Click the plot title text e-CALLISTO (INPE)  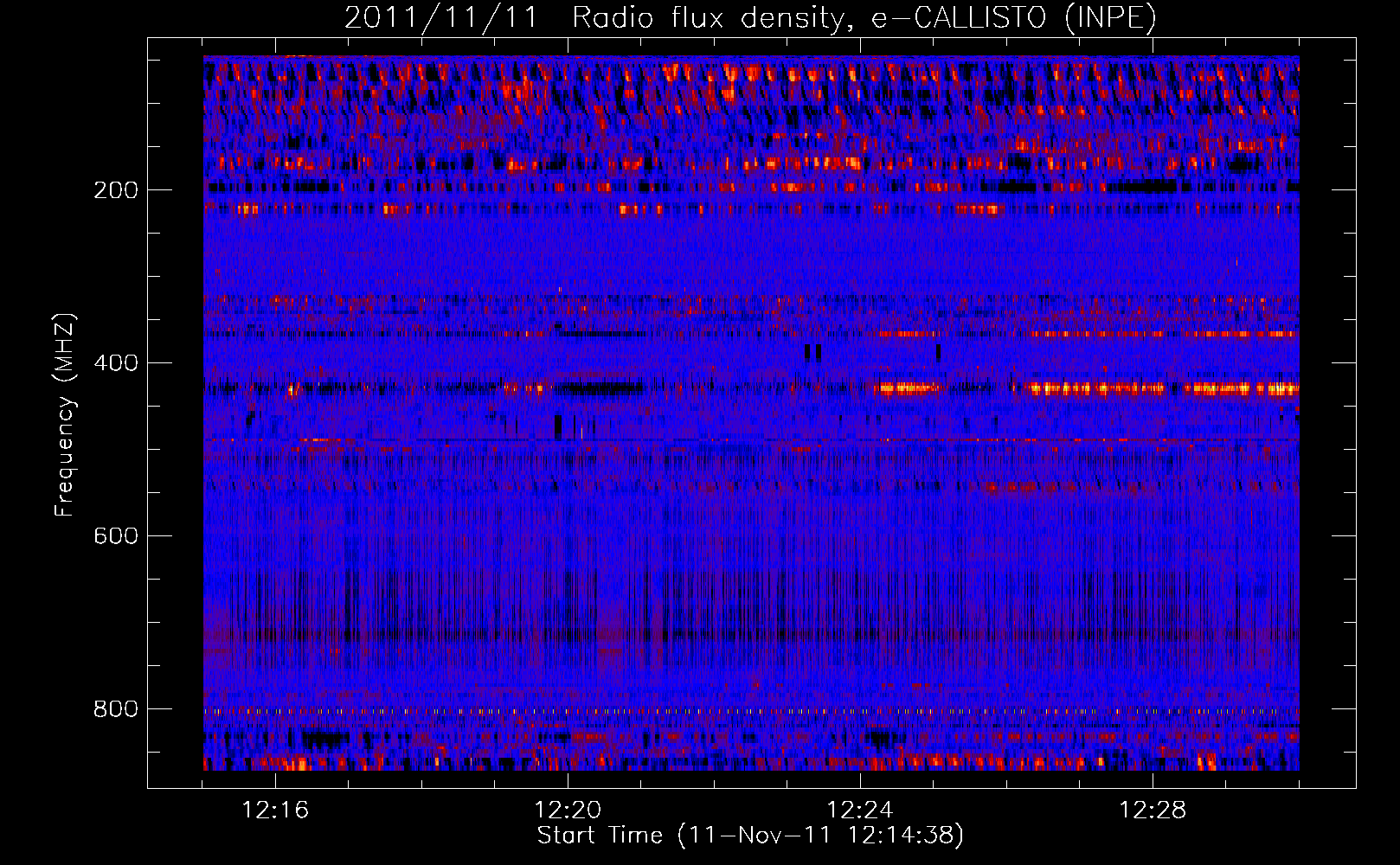click(1014, 18)
